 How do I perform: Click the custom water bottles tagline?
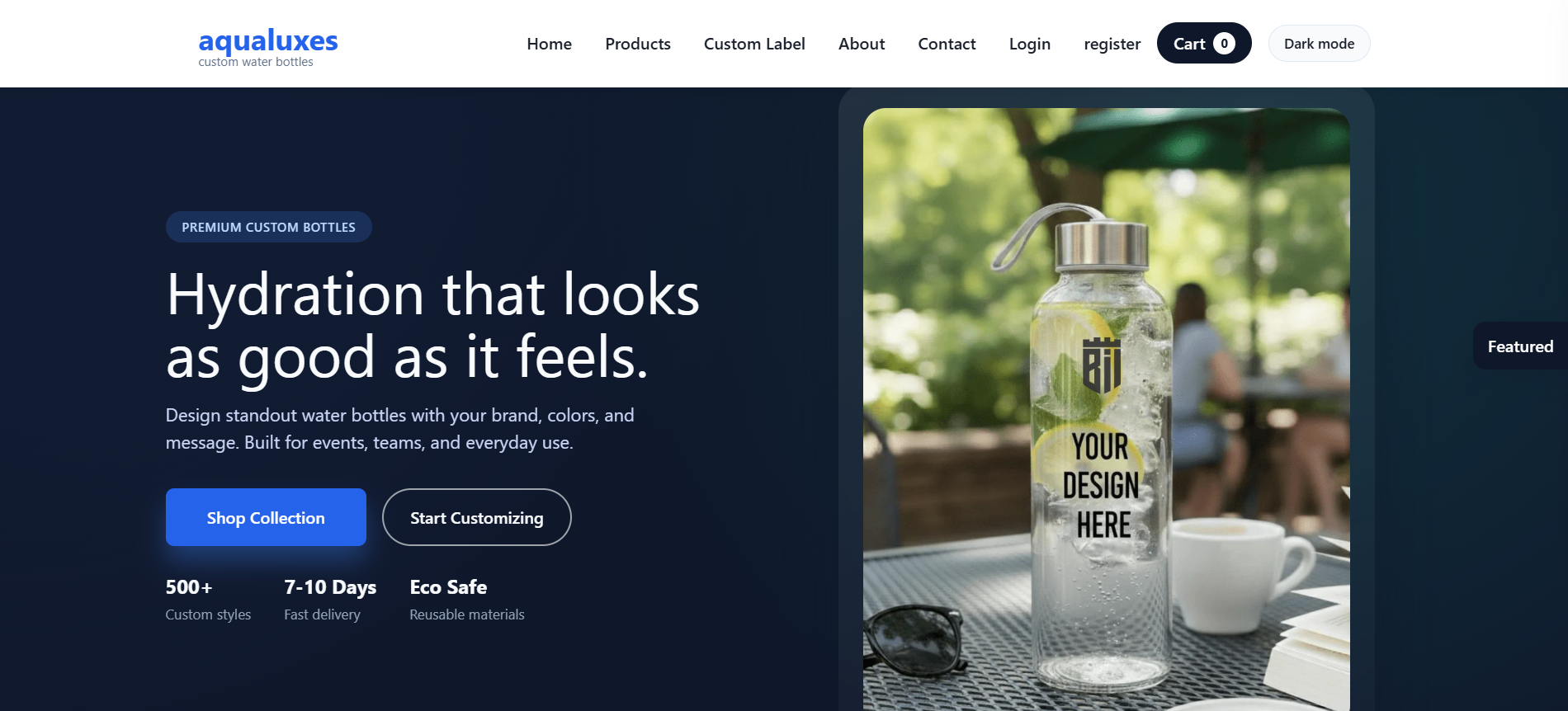click(256, 62)
